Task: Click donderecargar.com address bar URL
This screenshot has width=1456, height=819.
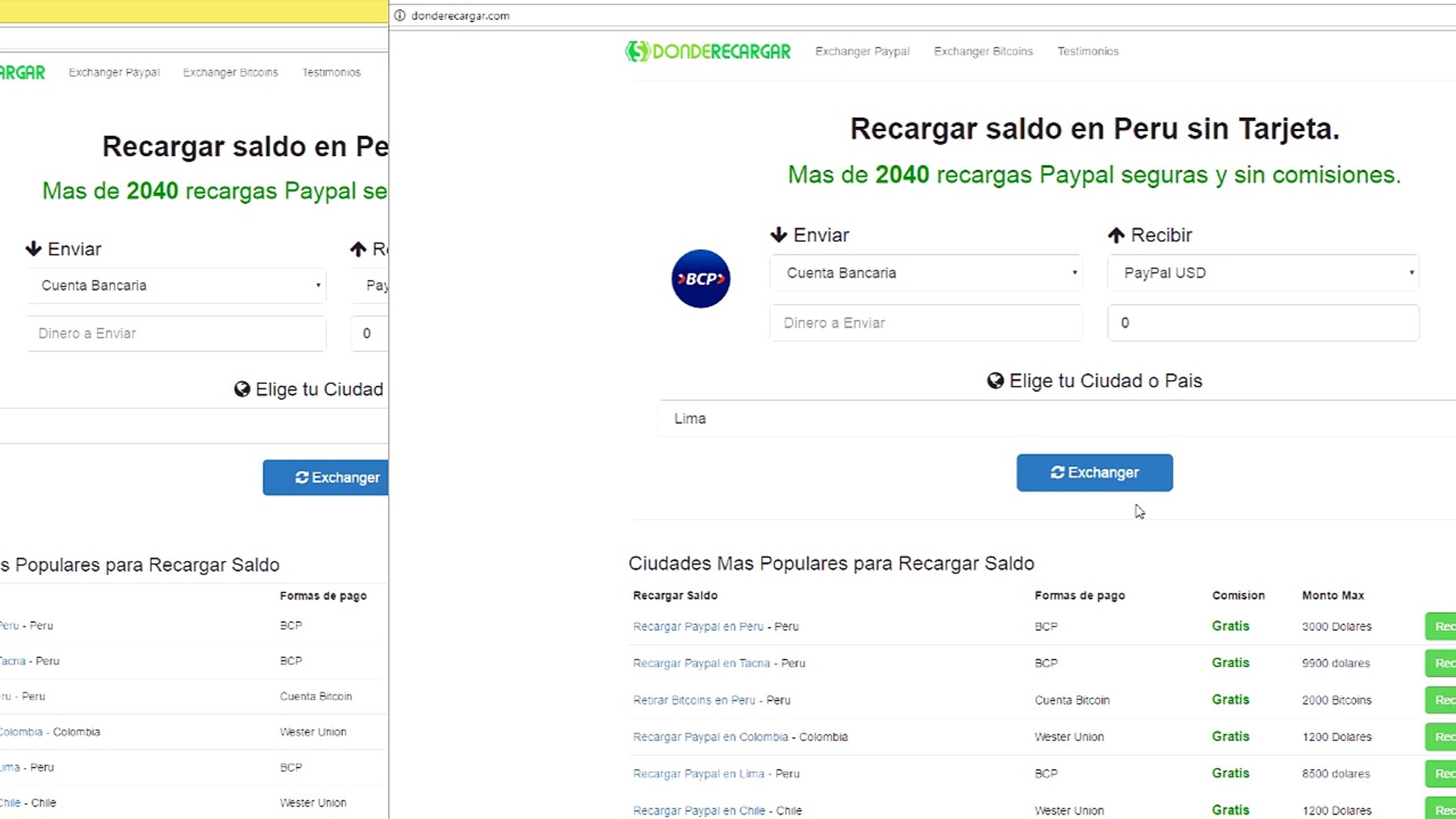Action: (460, 15)
